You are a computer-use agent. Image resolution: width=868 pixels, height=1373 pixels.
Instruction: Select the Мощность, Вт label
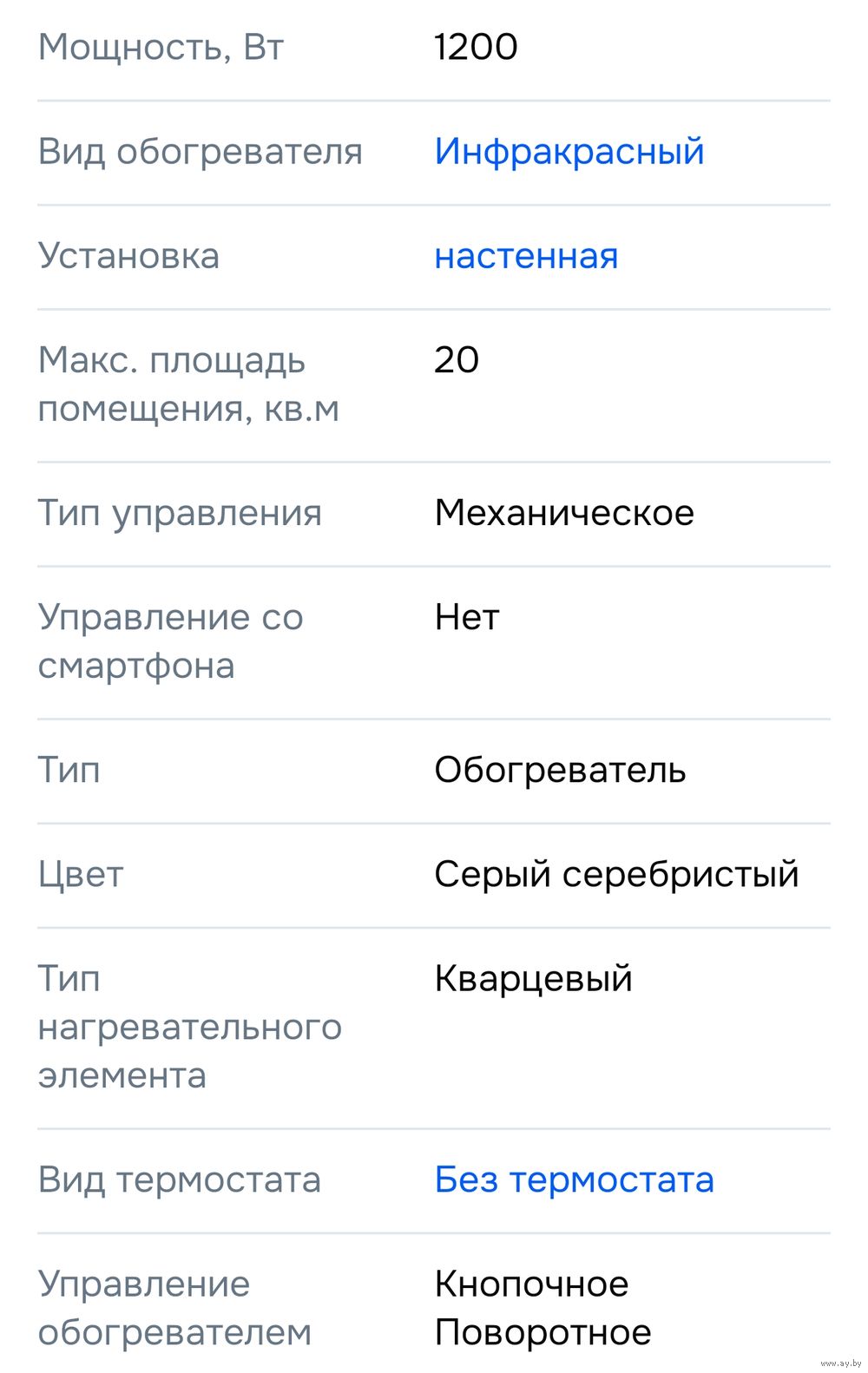point(161,47)
